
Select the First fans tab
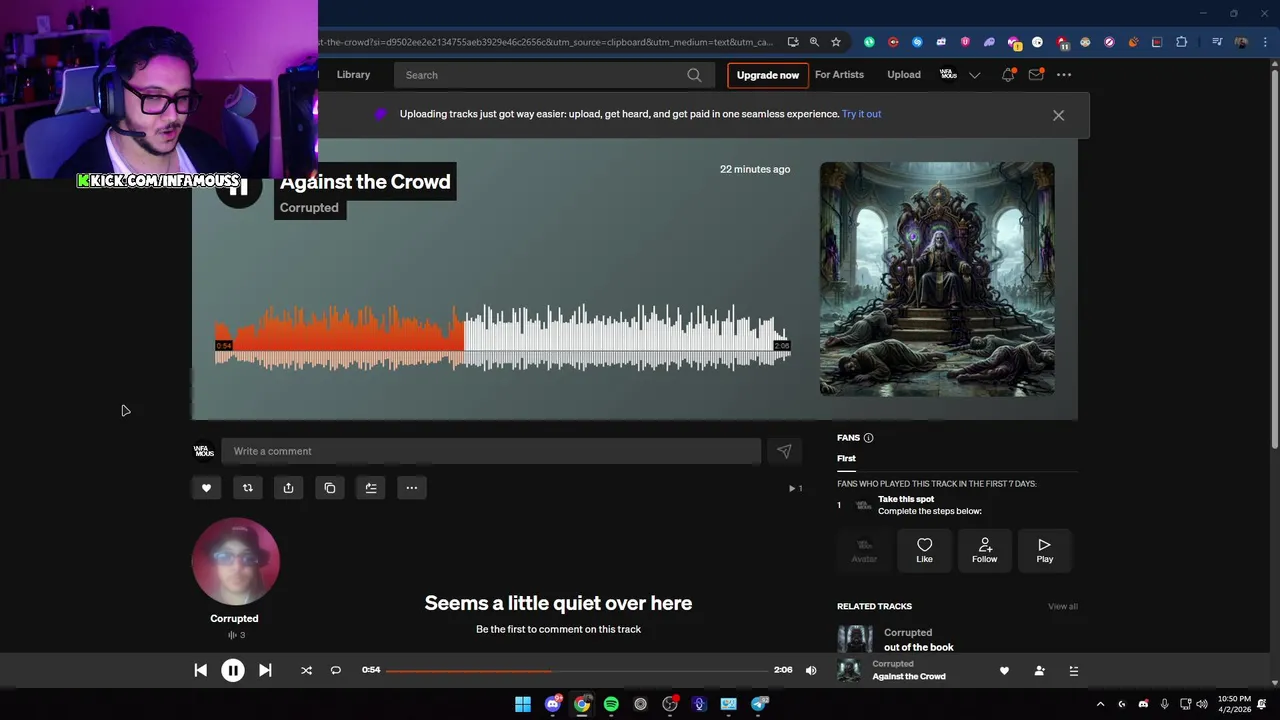(x=846, y=458)
